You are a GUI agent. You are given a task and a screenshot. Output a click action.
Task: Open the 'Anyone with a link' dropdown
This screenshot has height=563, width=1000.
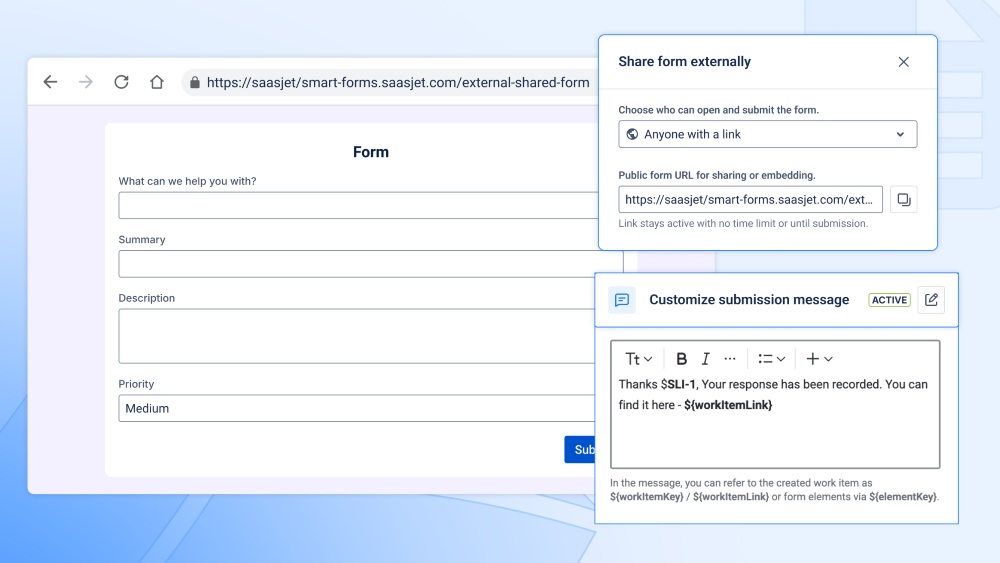tap(768, 134)
